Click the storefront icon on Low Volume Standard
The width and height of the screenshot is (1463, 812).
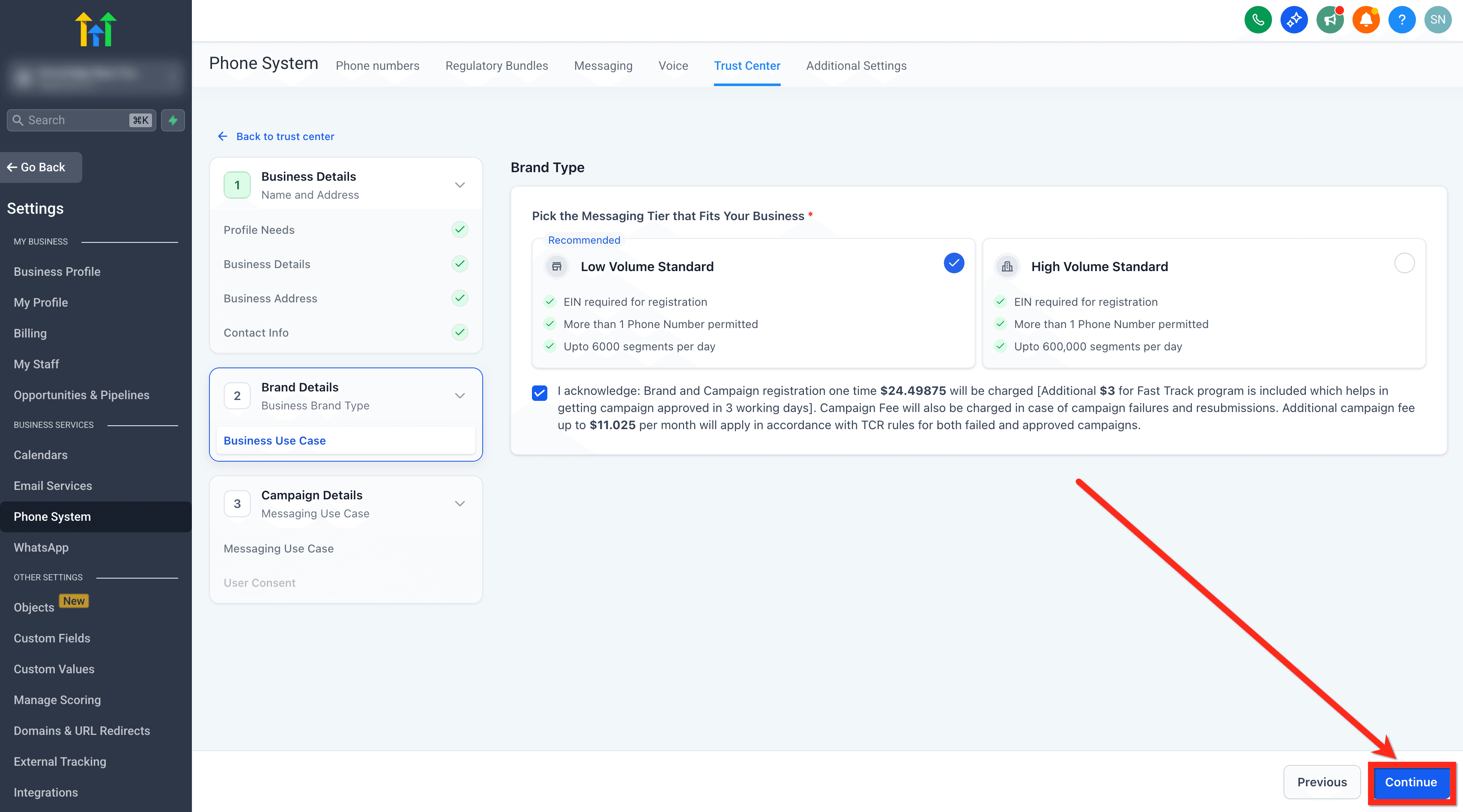pyautogui.click(x=557, y=266)
